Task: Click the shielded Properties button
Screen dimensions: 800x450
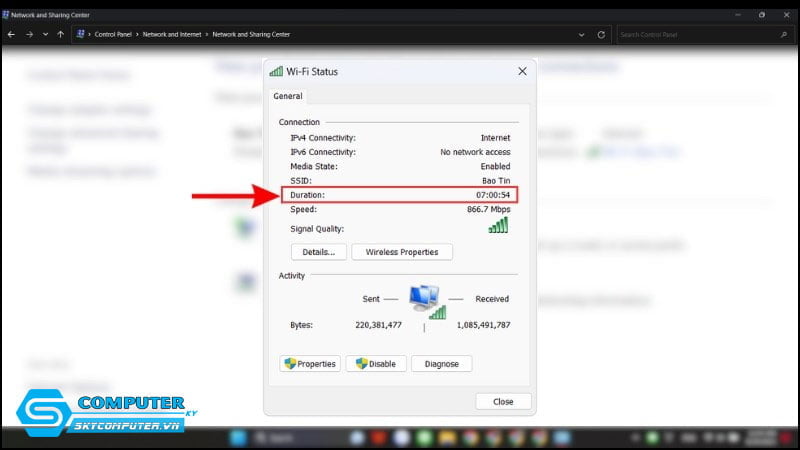Action: [310, 364]
